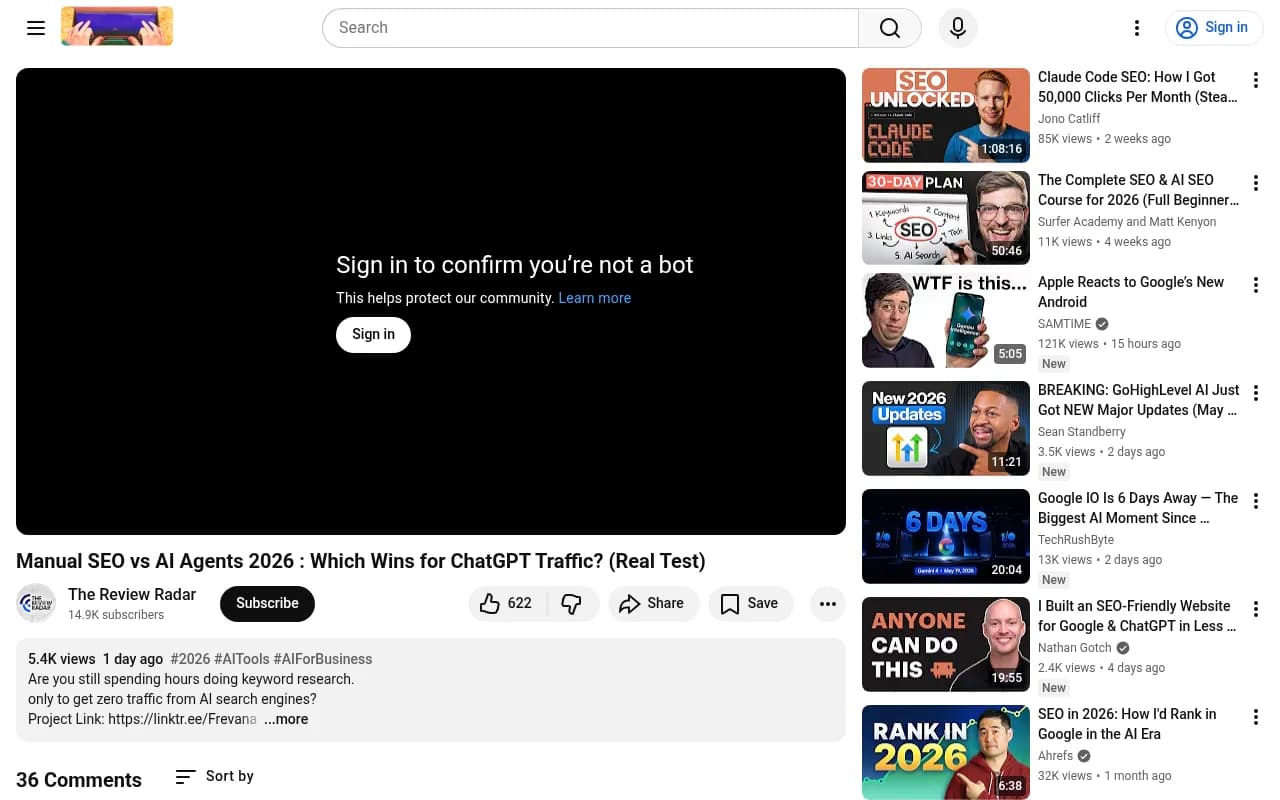Click the linktr.ee project link text
The image size is (1280, 800).
coord(182,719)
